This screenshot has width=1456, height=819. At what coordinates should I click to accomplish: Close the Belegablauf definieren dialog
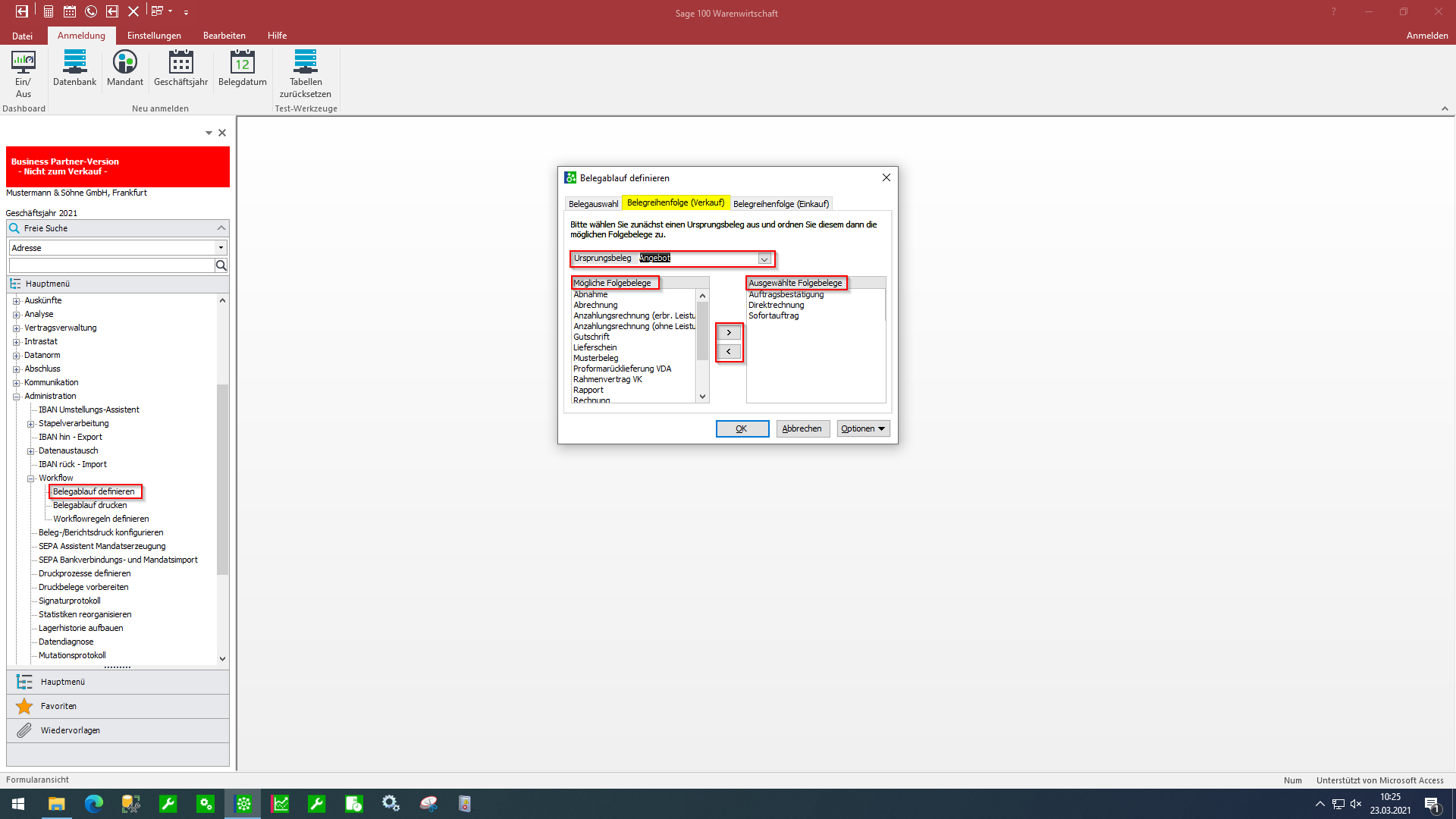(886, 177)
